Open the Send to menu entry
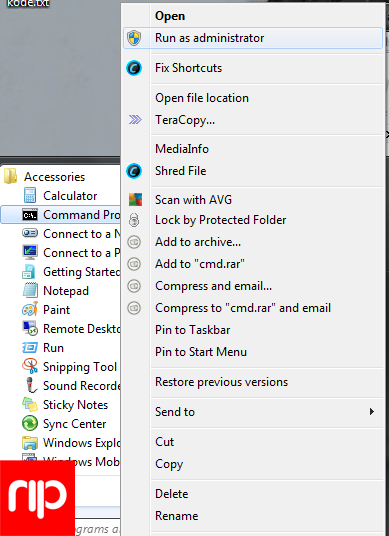The width and height of the screenshot is (389, 536). pos(253,412)
